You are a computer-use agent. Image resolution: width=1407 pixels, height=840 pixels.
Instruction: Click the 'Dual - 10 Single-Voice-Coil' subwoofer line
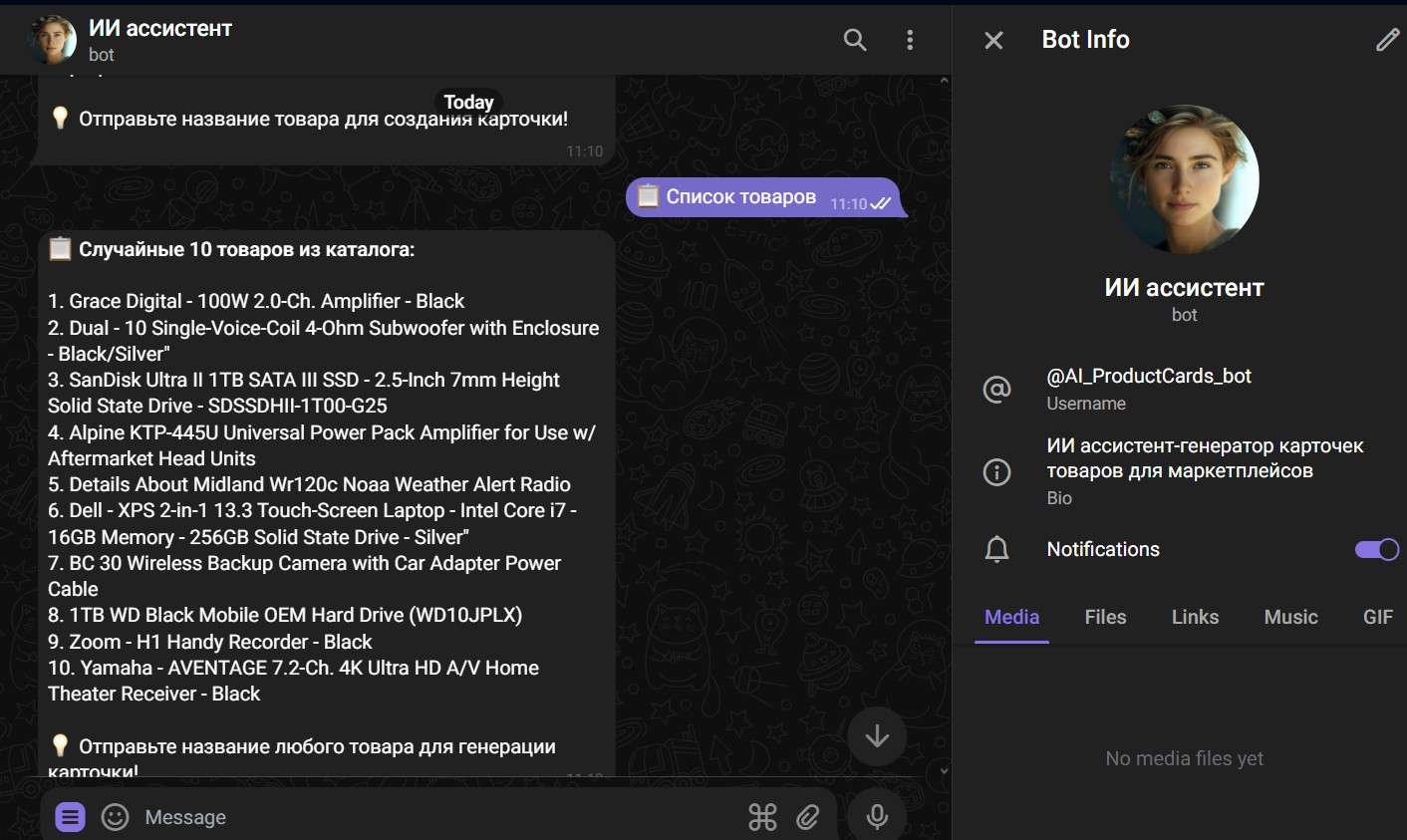click(x=324, y=341)
